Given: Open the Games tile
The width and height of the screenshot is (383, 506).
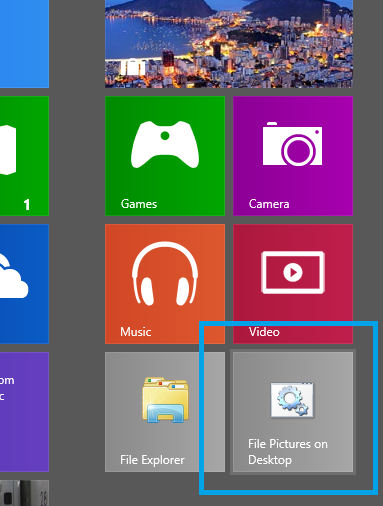Looking at the screenshot, I should [x=165, y=156].
